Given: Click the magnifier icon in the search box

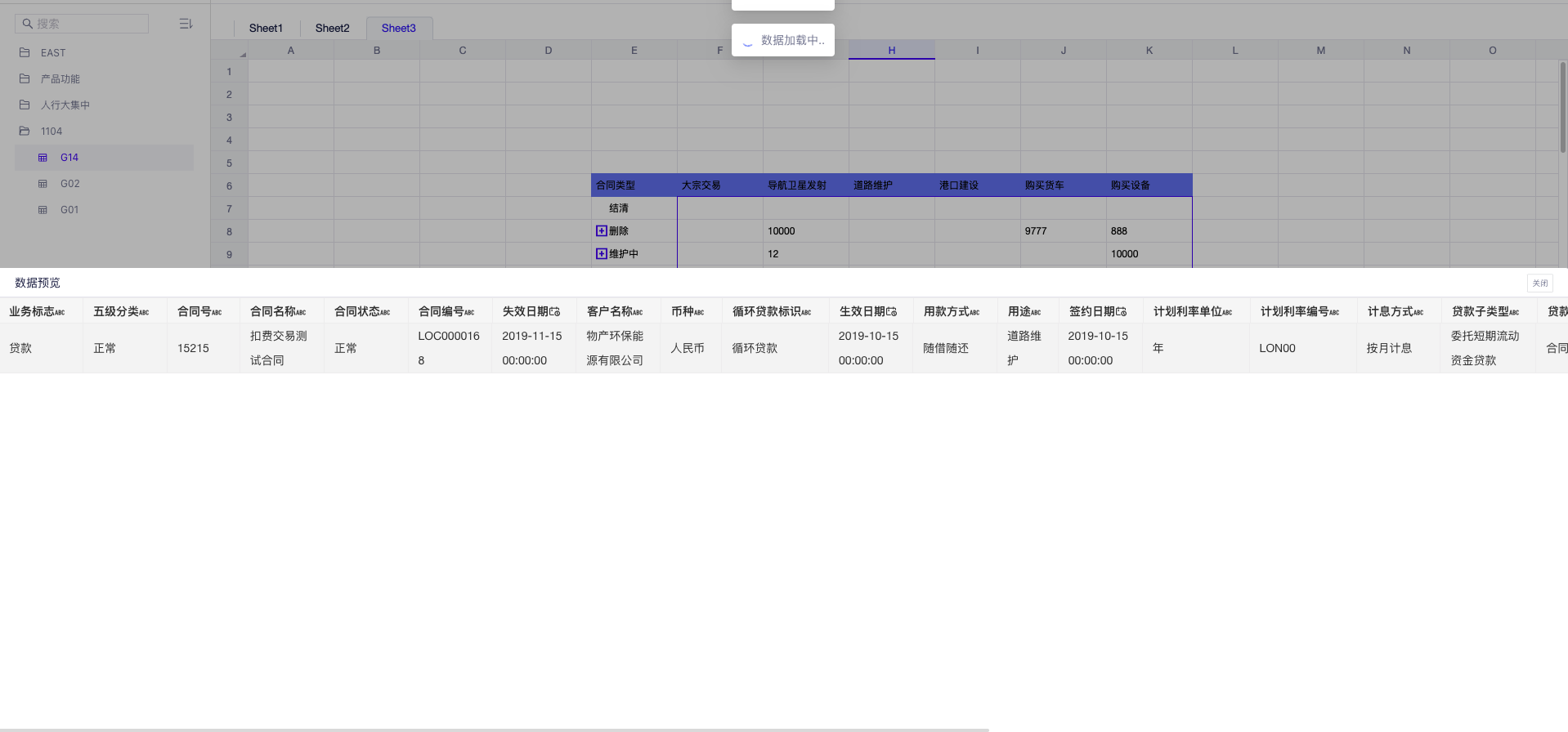Looking at the screenshot, I should tap(27, 24).
